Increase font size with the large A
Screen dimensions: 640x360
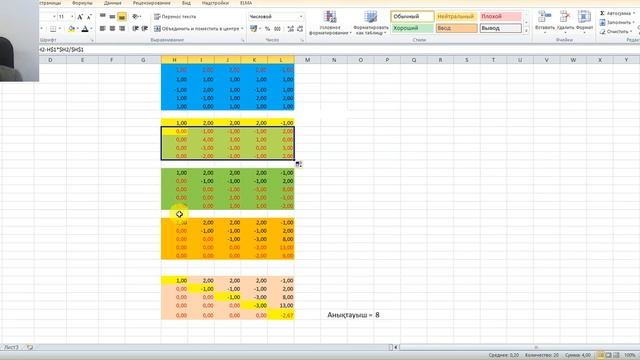point(80,17)
